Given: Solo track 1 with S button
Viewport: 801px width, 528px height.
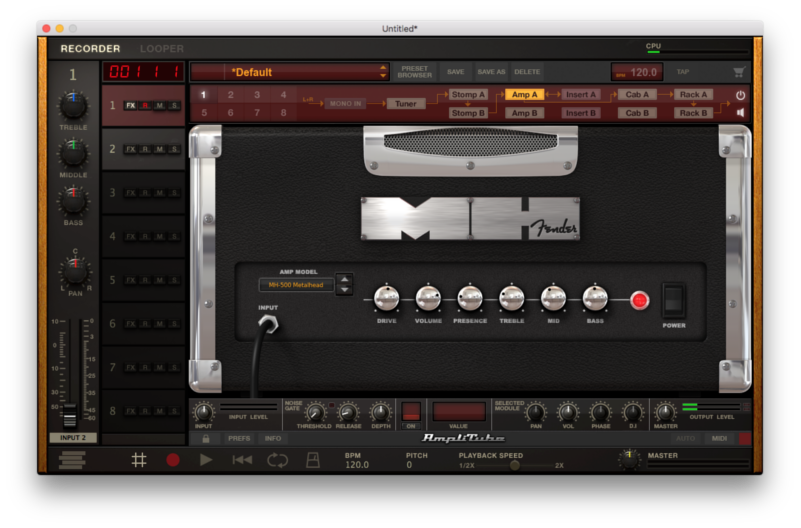Looking at the screenshot, I should pos(175,106).
